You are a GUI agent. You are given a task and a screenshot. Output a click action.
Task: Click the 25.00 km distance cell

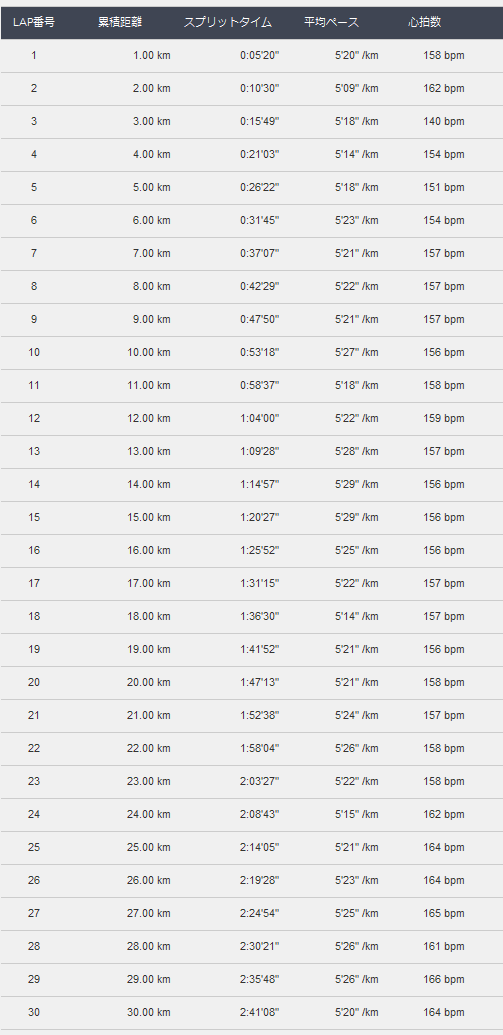pos(149,848)
